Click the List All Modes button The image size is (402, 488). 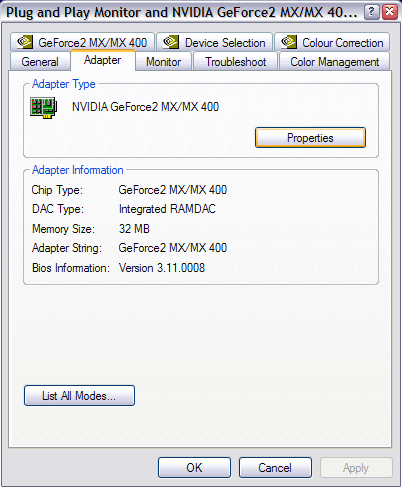pos(79,396)
